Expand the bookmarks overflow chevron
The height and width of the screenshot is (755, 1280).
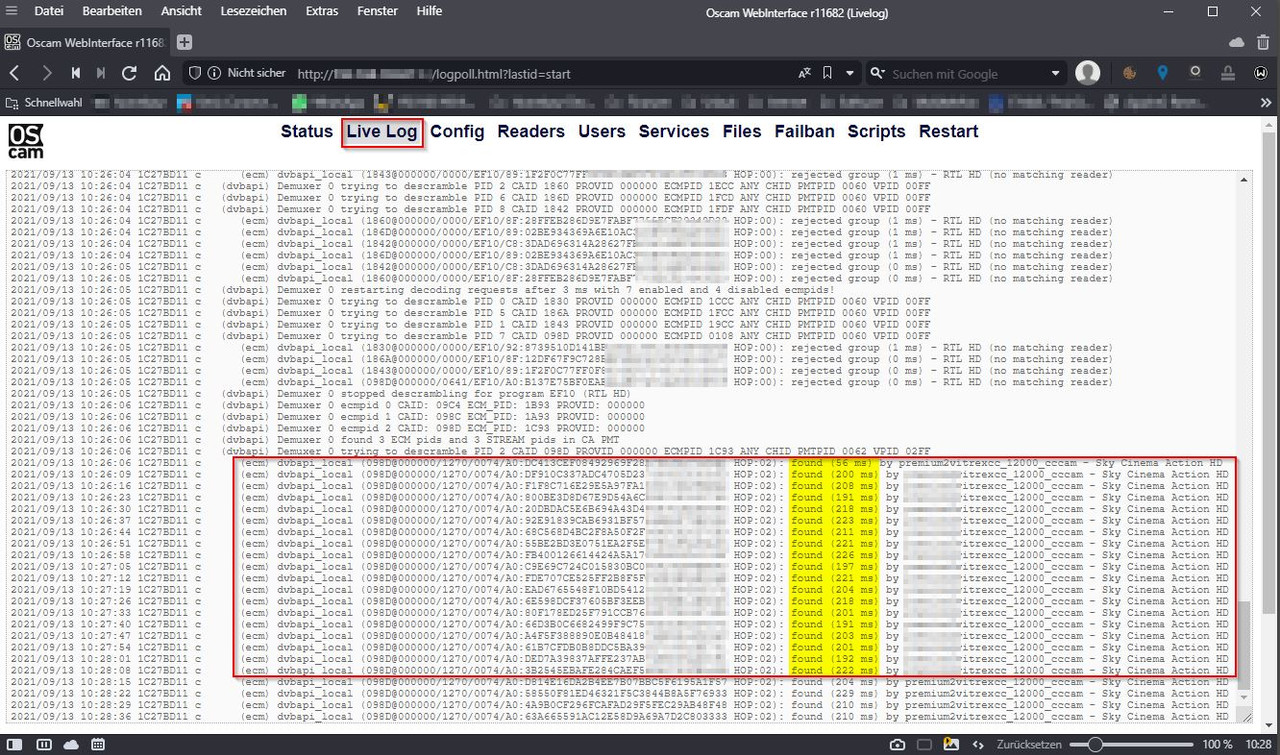pyautogui.click(x=1266, y=101)
